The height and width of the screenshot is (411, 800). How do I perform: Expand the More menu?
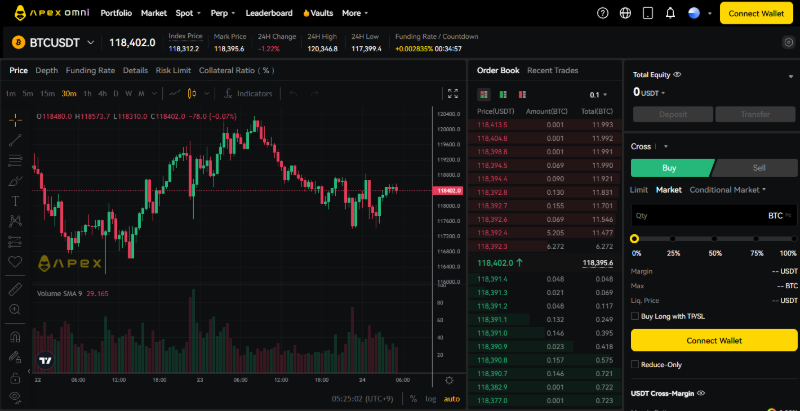[x=355, y=13]
